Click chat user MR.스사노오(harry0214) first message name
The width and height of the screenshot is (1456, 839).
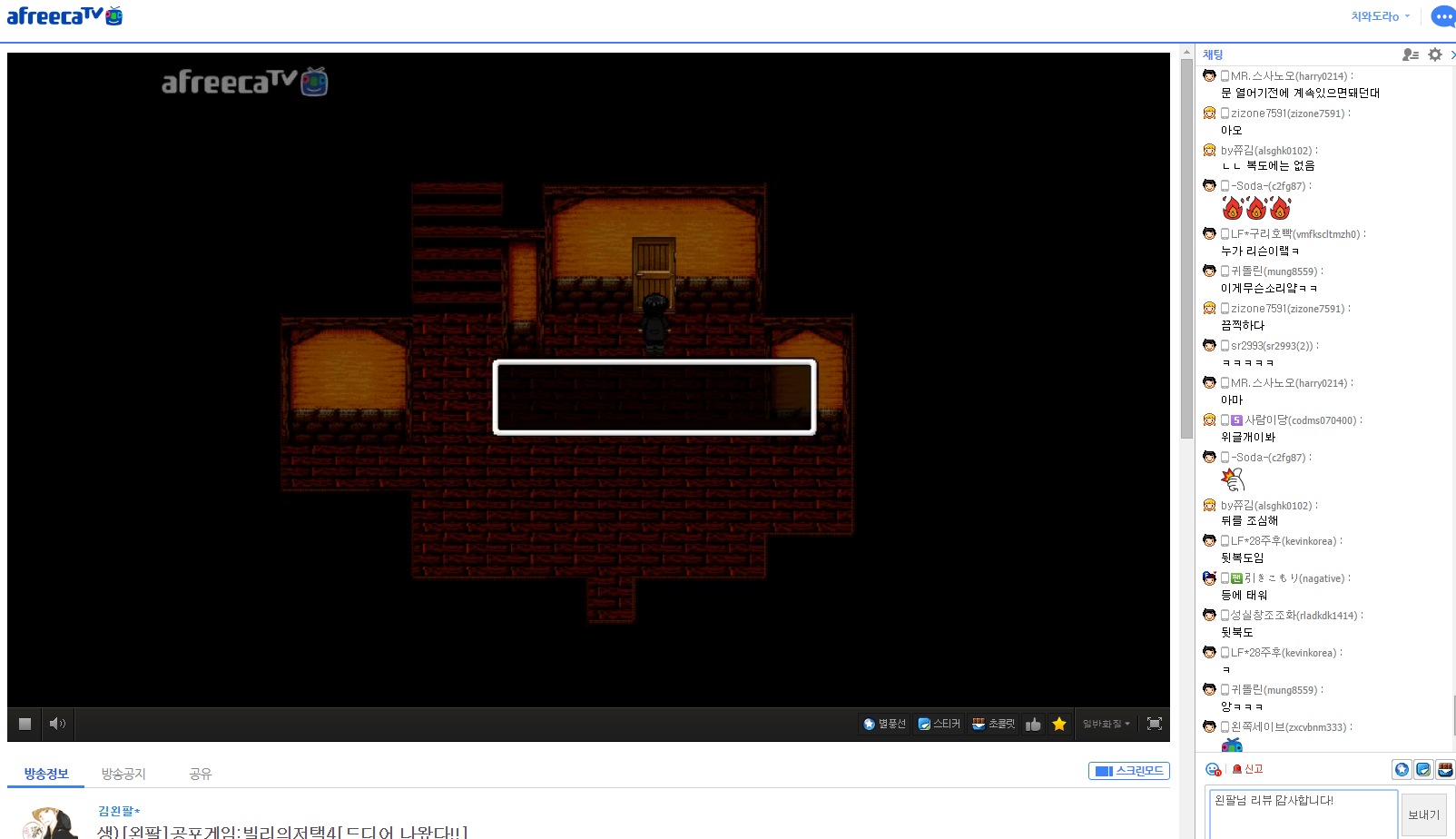(1289, 76)
